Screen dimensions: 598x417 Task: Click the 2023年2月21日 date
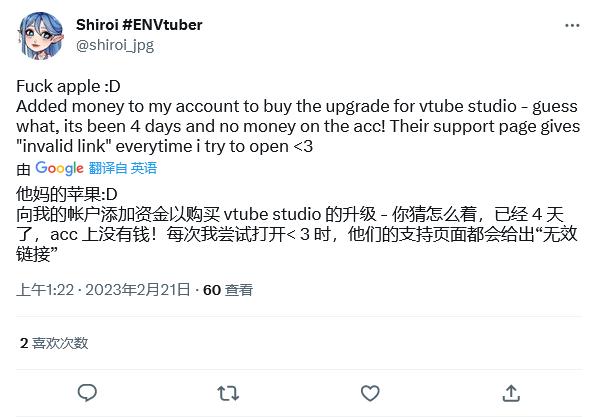137,290
